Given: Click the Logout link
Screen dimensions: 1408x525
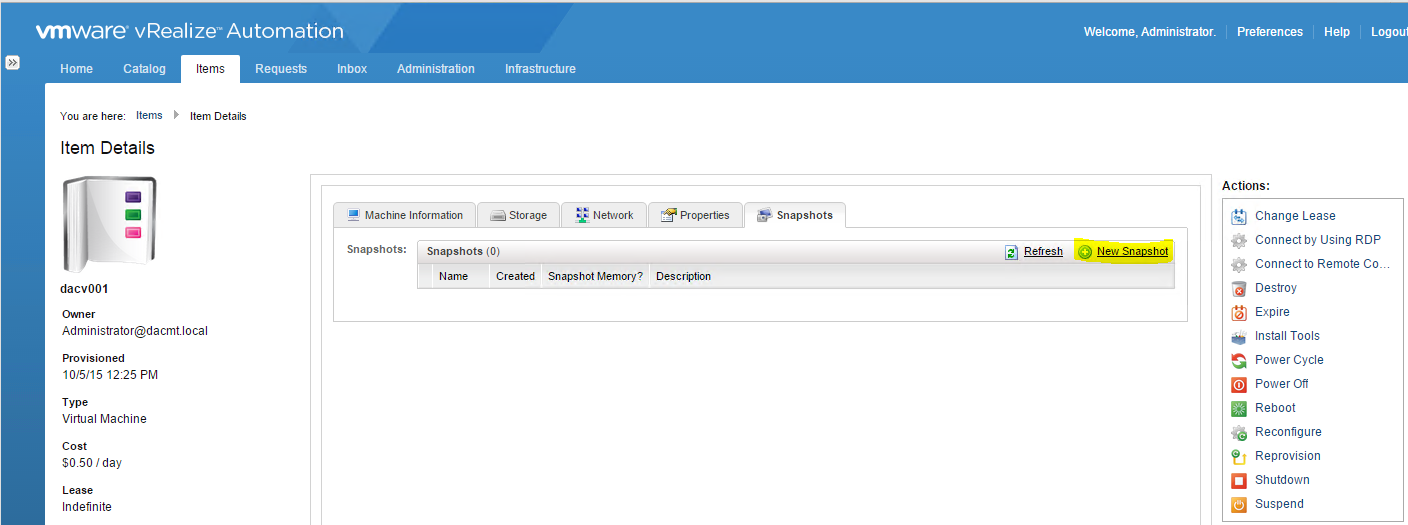Looking at the screenshot, I should 1389,32.
